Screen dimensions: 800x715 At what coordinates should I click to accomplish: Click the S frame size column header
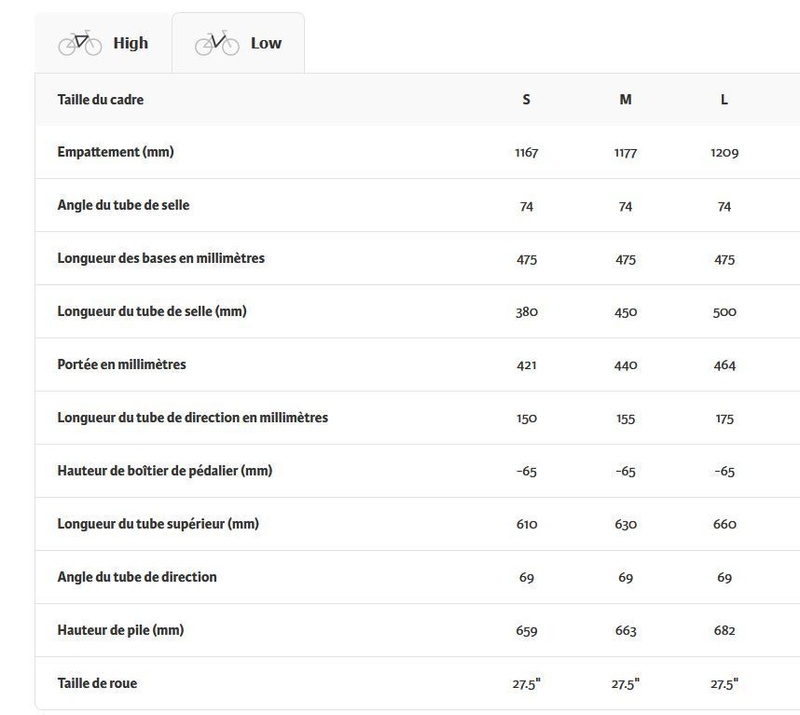[527, 100]
